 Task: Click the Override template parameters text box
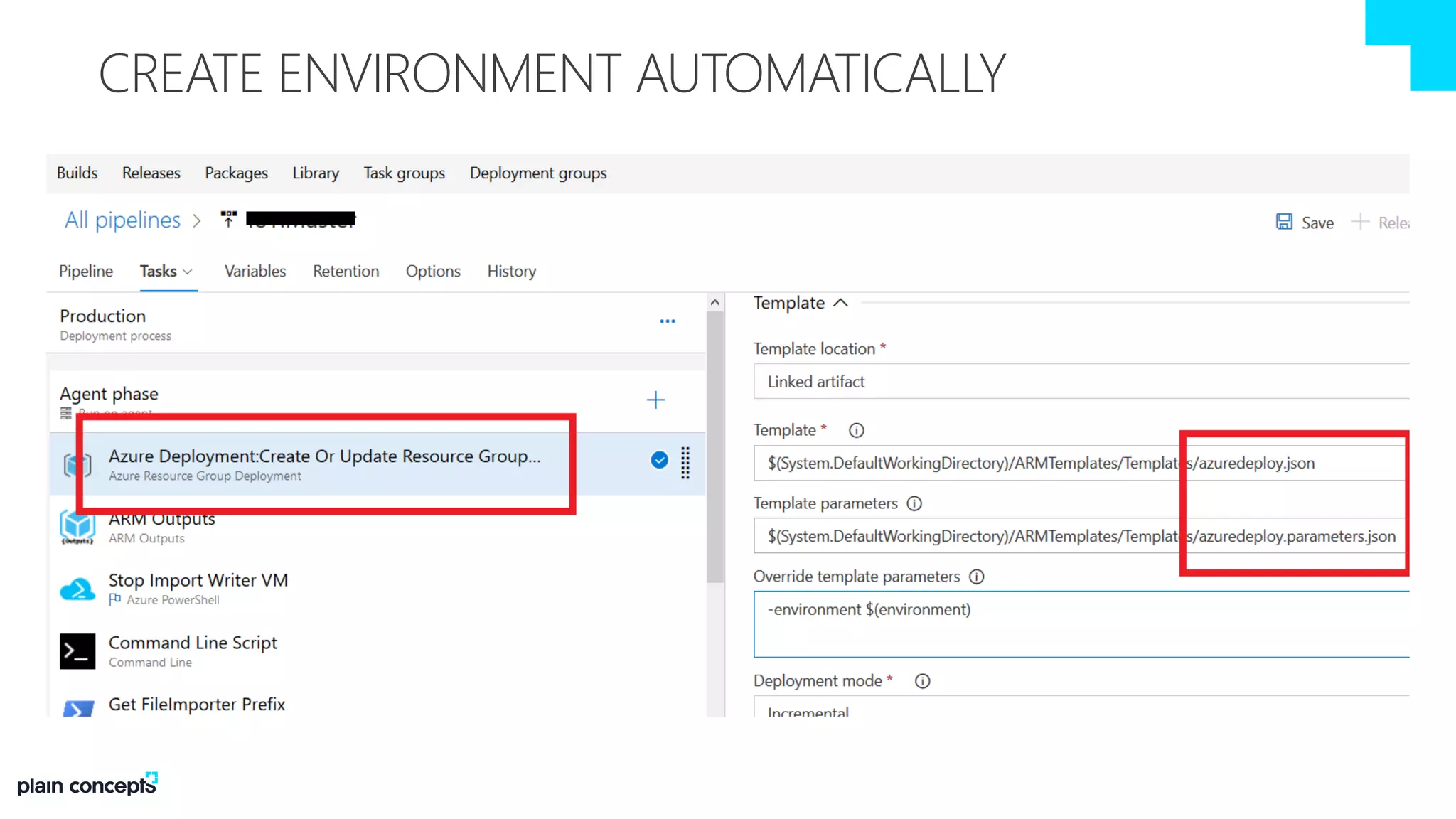pos(1081,624)
